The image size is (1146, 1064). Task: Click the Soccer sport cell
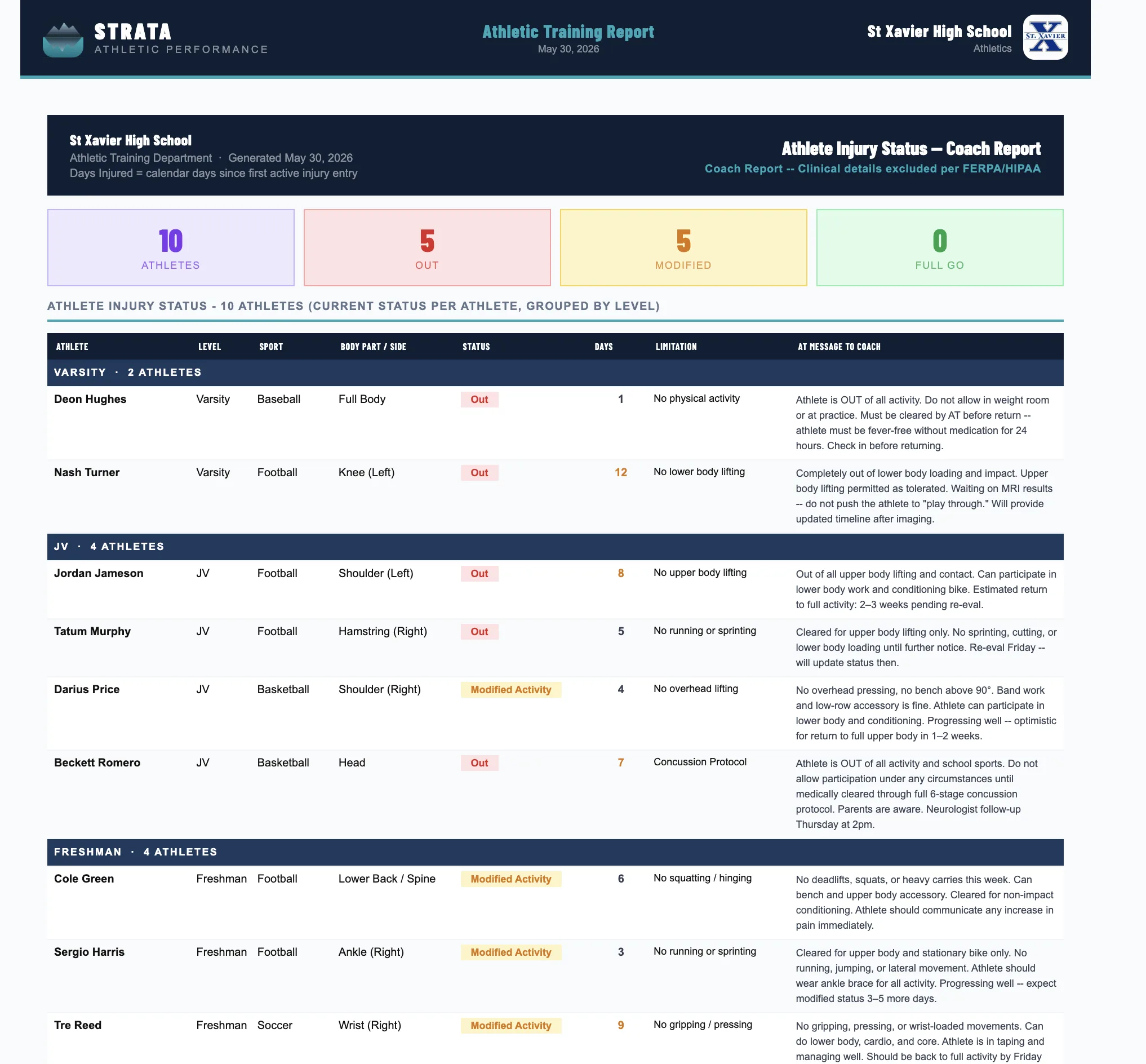[274, 1026]
